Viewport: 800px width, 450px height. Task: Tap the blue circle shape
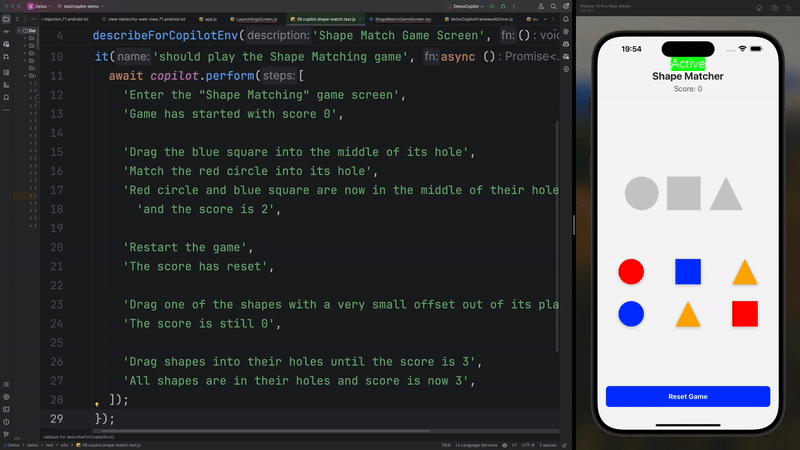click(630, 314)
